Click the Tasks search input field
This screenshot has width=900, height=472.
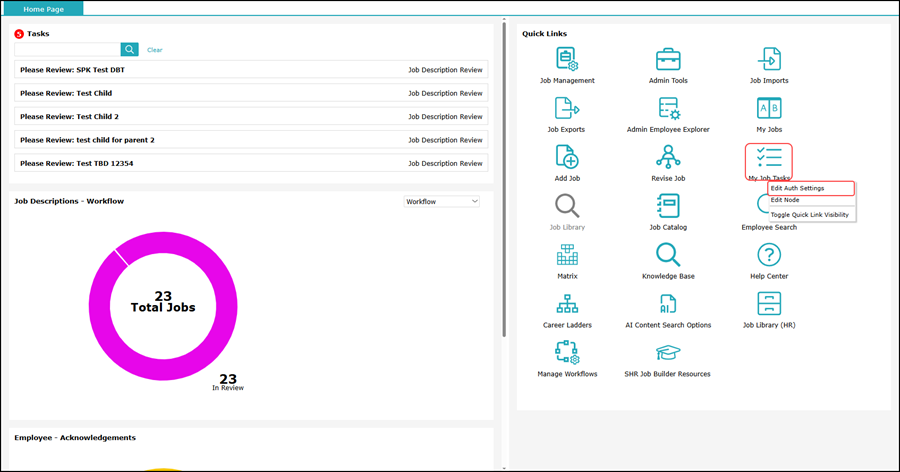(67, 49)
